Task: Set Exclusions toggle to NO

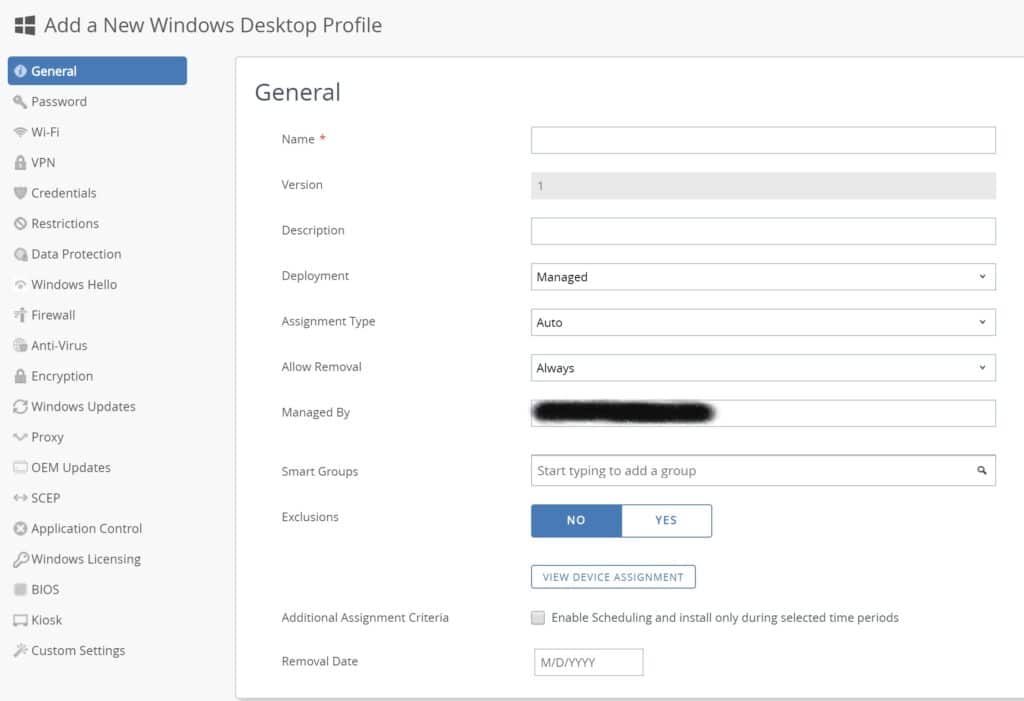Action: (x=576, y=520)
